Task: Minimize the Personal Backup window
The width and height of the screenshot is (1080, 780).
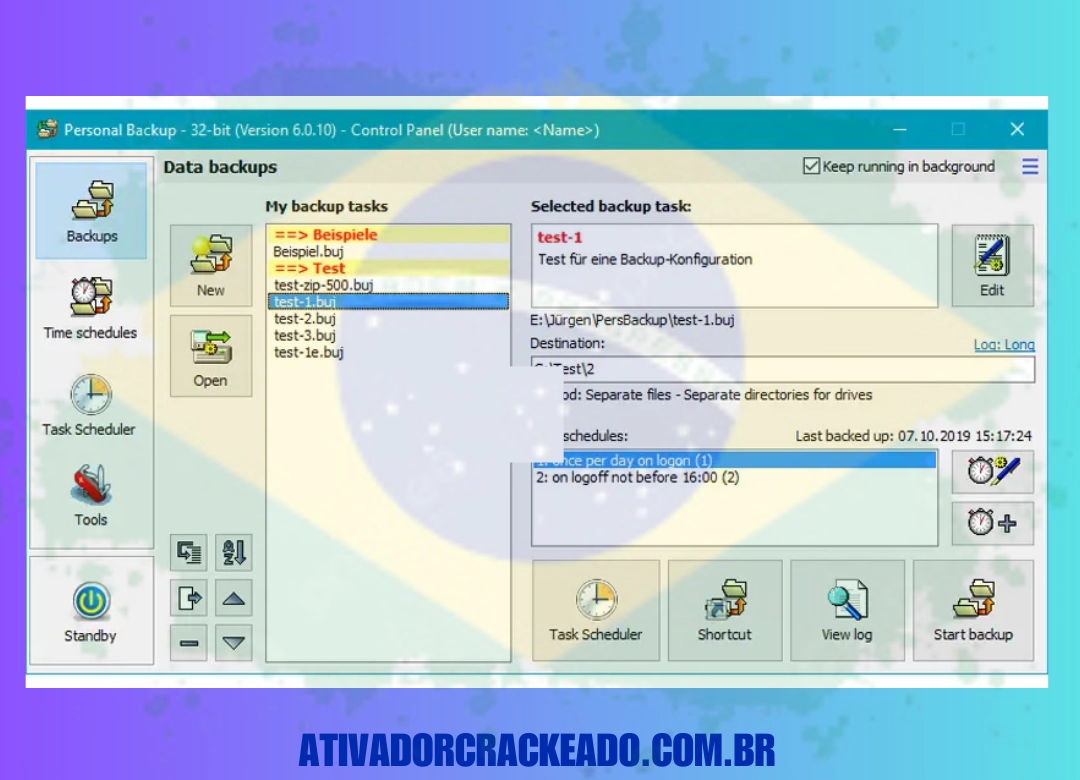Action: pyautogui.click(x=900, y=129)
